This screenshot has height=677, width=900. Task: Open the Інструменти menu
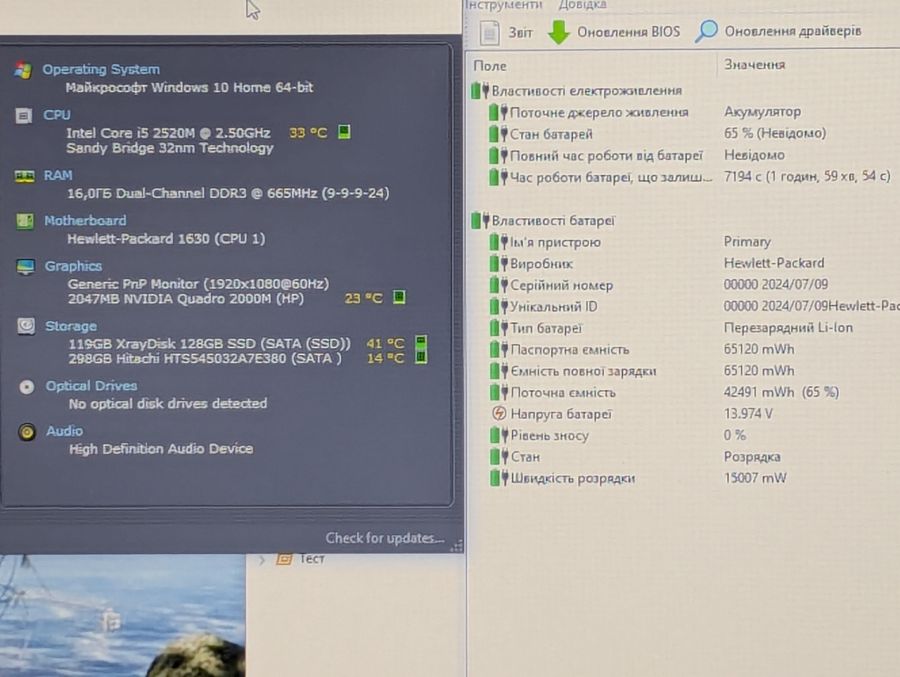click(503, 5)
